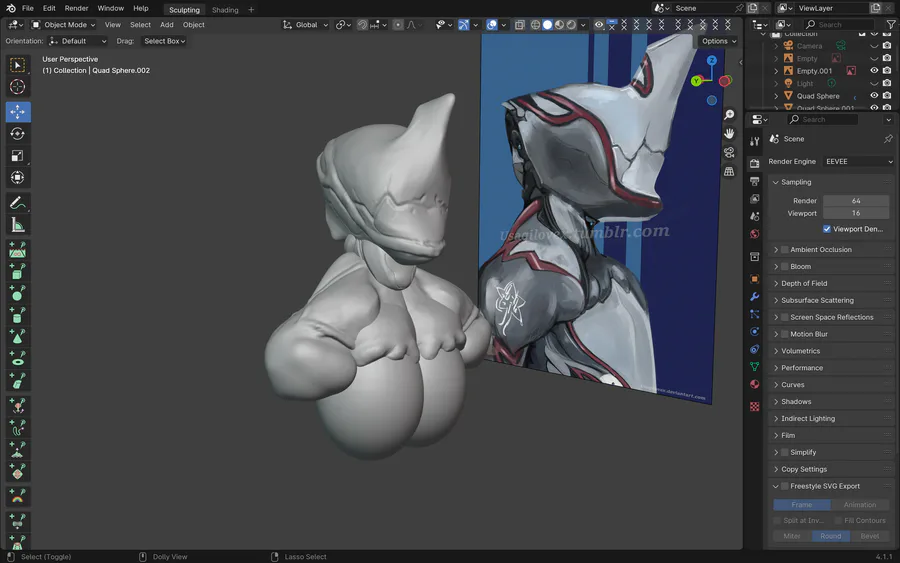Select the Scale tool
This screenshot has width=900, height=563.
coord(18,156)
